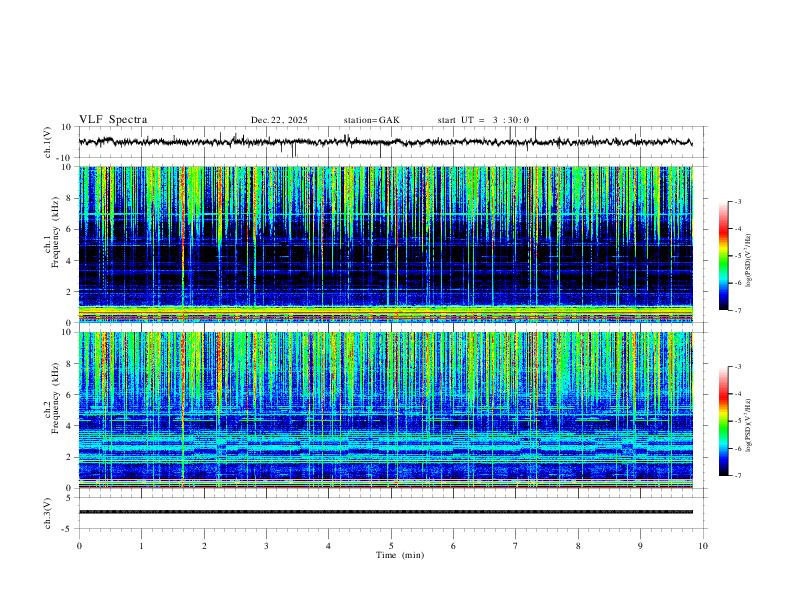792x612 pixels.
Task: Click the ch.3 black signal band
Action: point(386,512)
